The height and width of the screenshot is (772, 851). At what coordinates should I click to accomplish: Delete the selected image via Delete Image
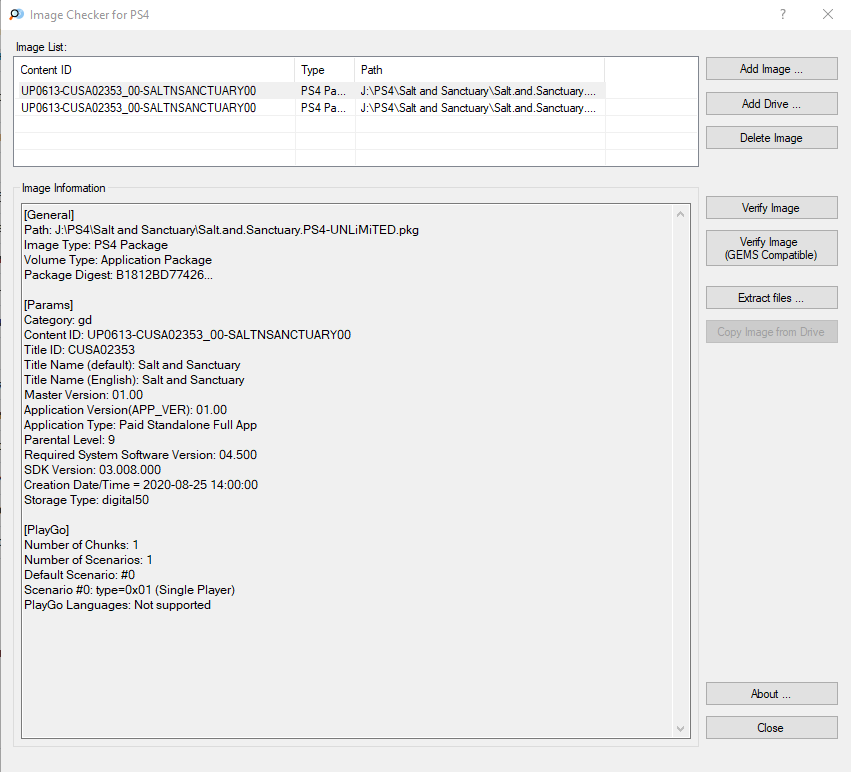pos(771,138)
